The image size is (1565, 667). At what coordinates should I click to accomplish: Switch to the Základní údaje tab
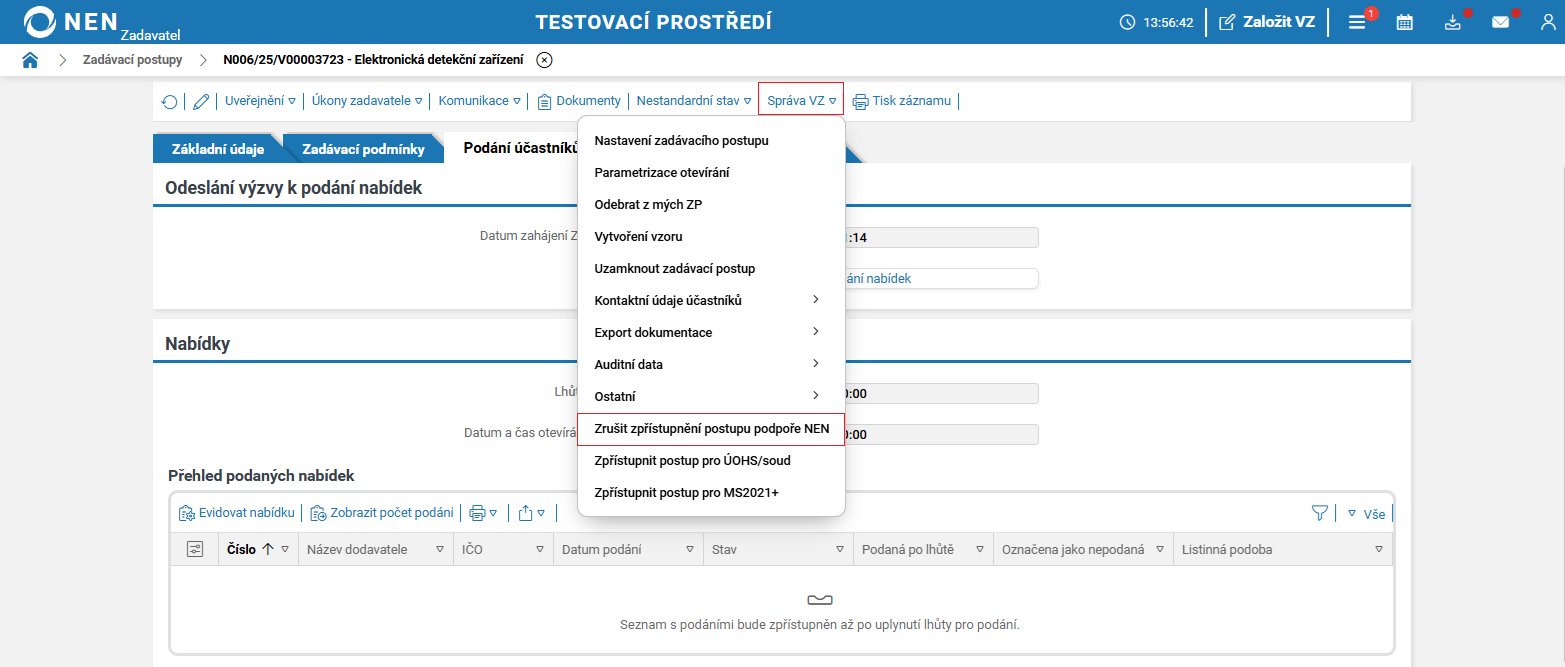(x=219, y=147)
